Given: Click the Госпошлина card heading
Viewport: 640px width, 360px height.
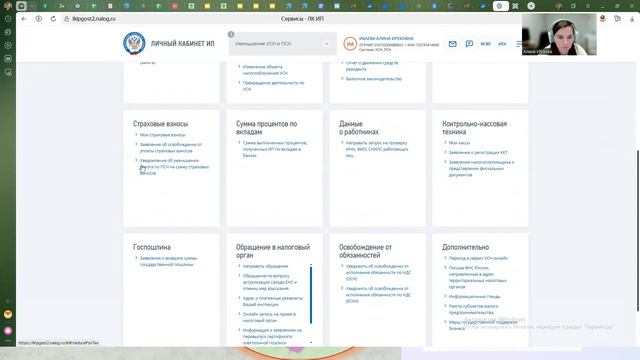Looking at the screenshot, I should [152, 247].
